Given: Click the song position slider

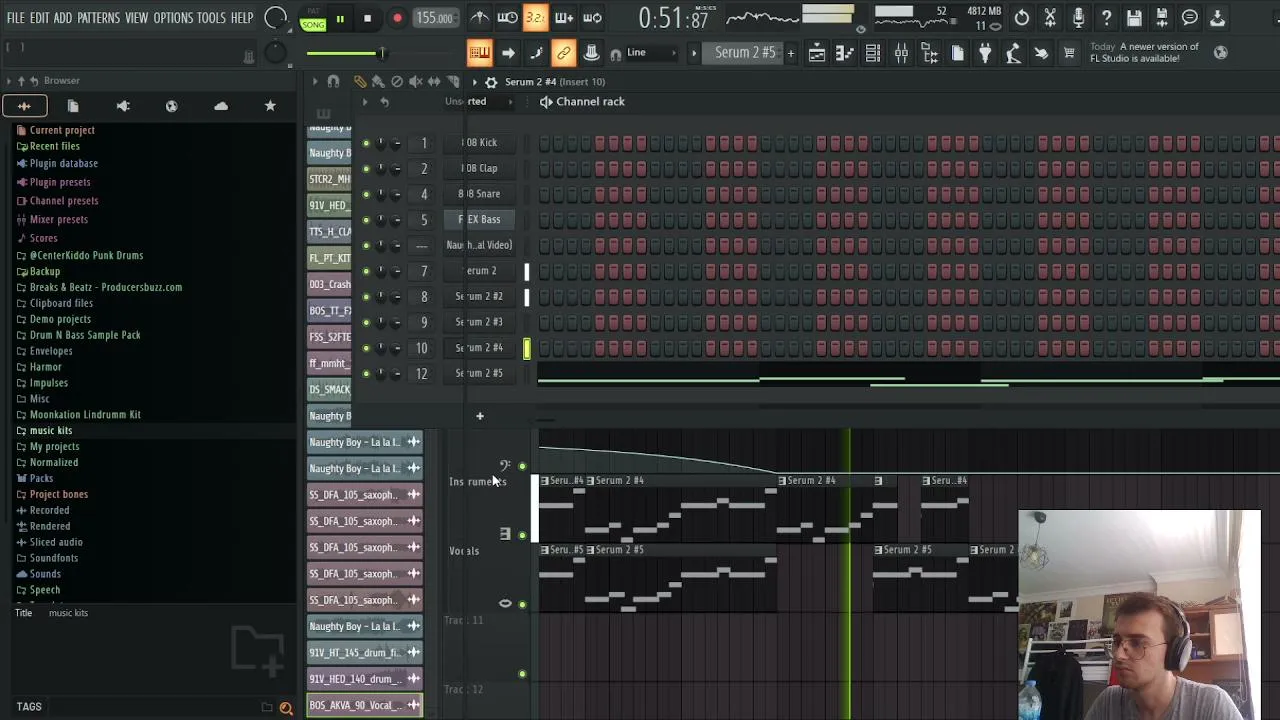Looking at the screenshot, I should [x=345, y=53].
